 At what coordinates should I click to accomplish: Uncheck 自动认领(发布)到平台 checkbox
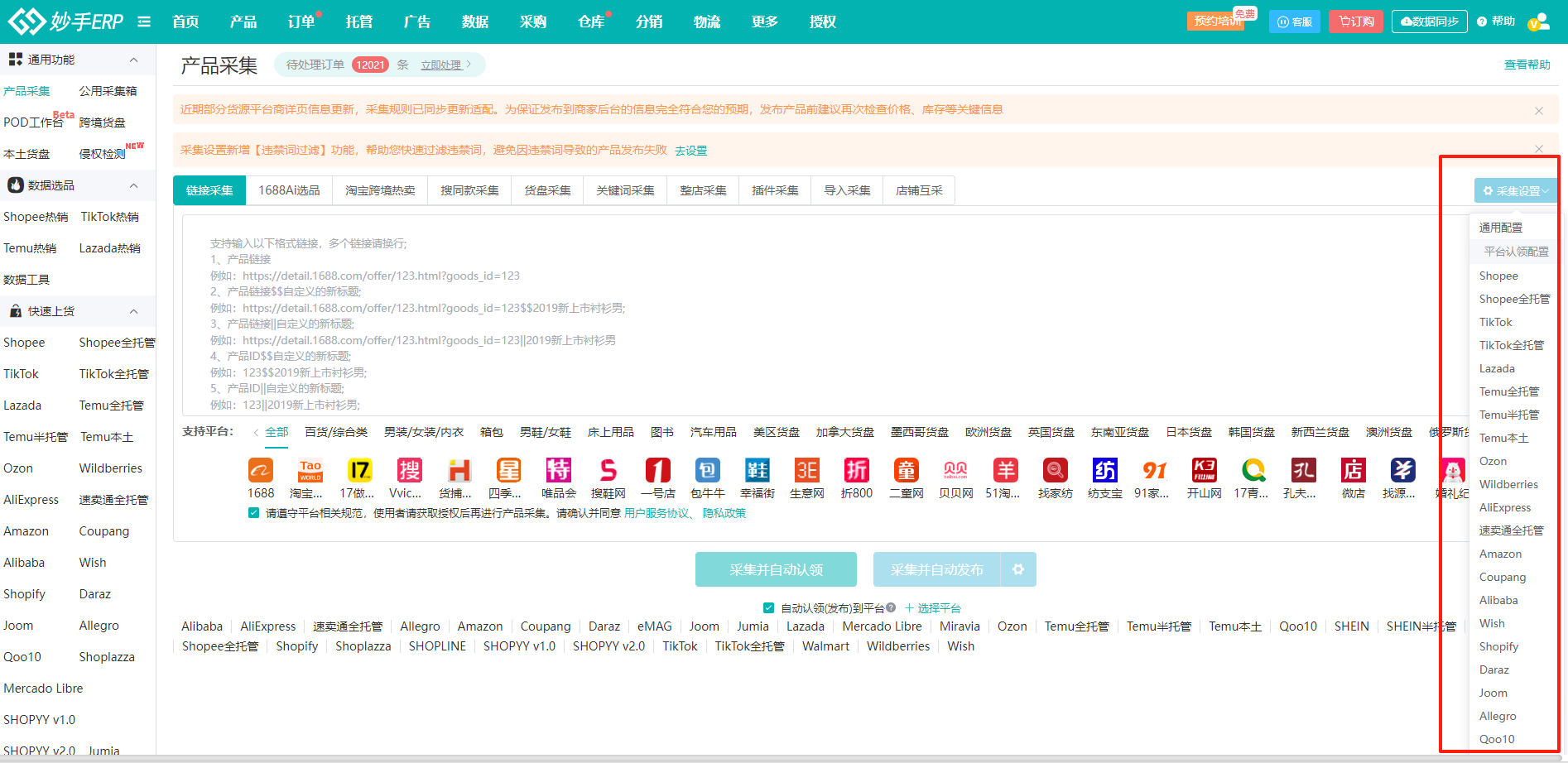[768, 607]
